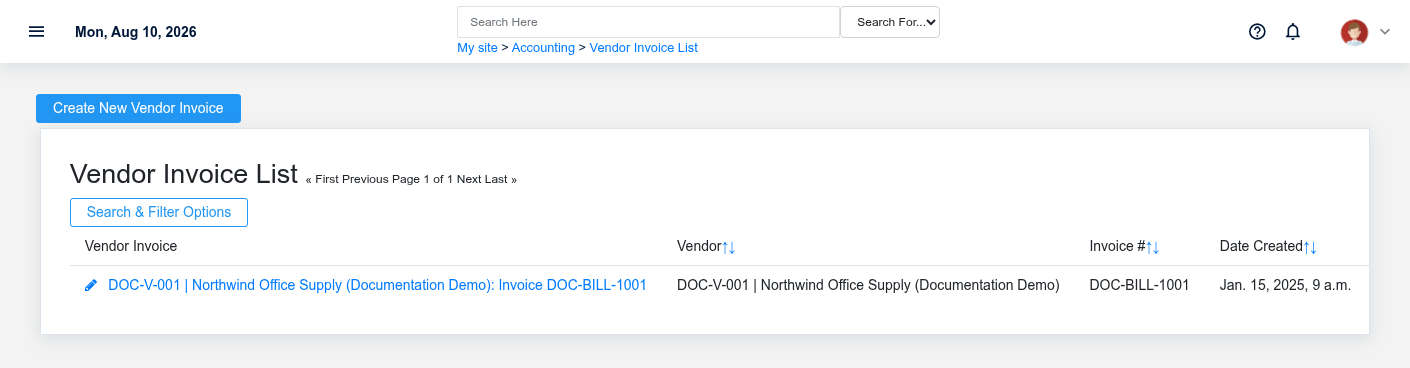
Task: Click the Vendor column header label
Action: [x=699, y=246]
